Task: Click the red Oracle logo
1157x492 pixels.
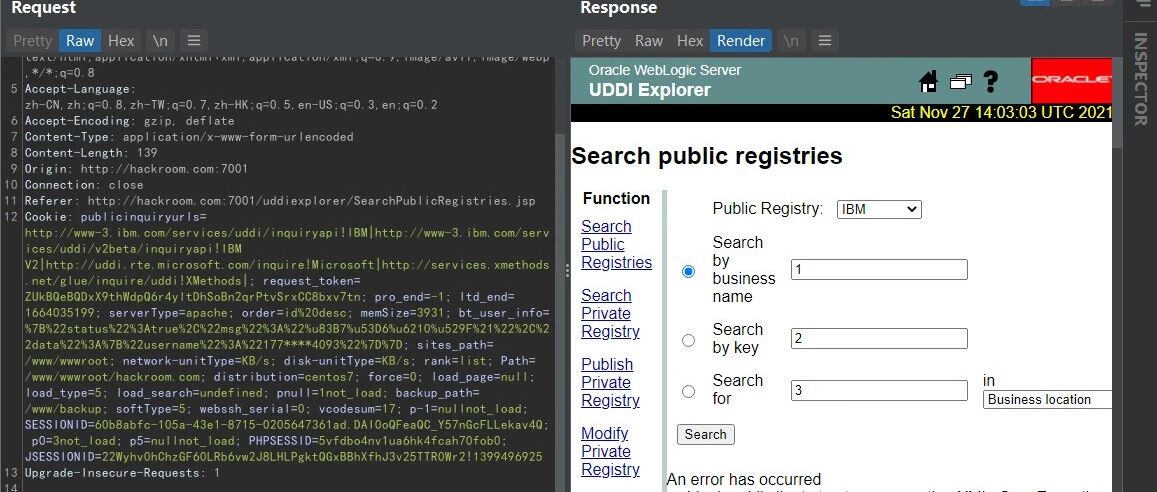Action: (x=1071, y=81)
